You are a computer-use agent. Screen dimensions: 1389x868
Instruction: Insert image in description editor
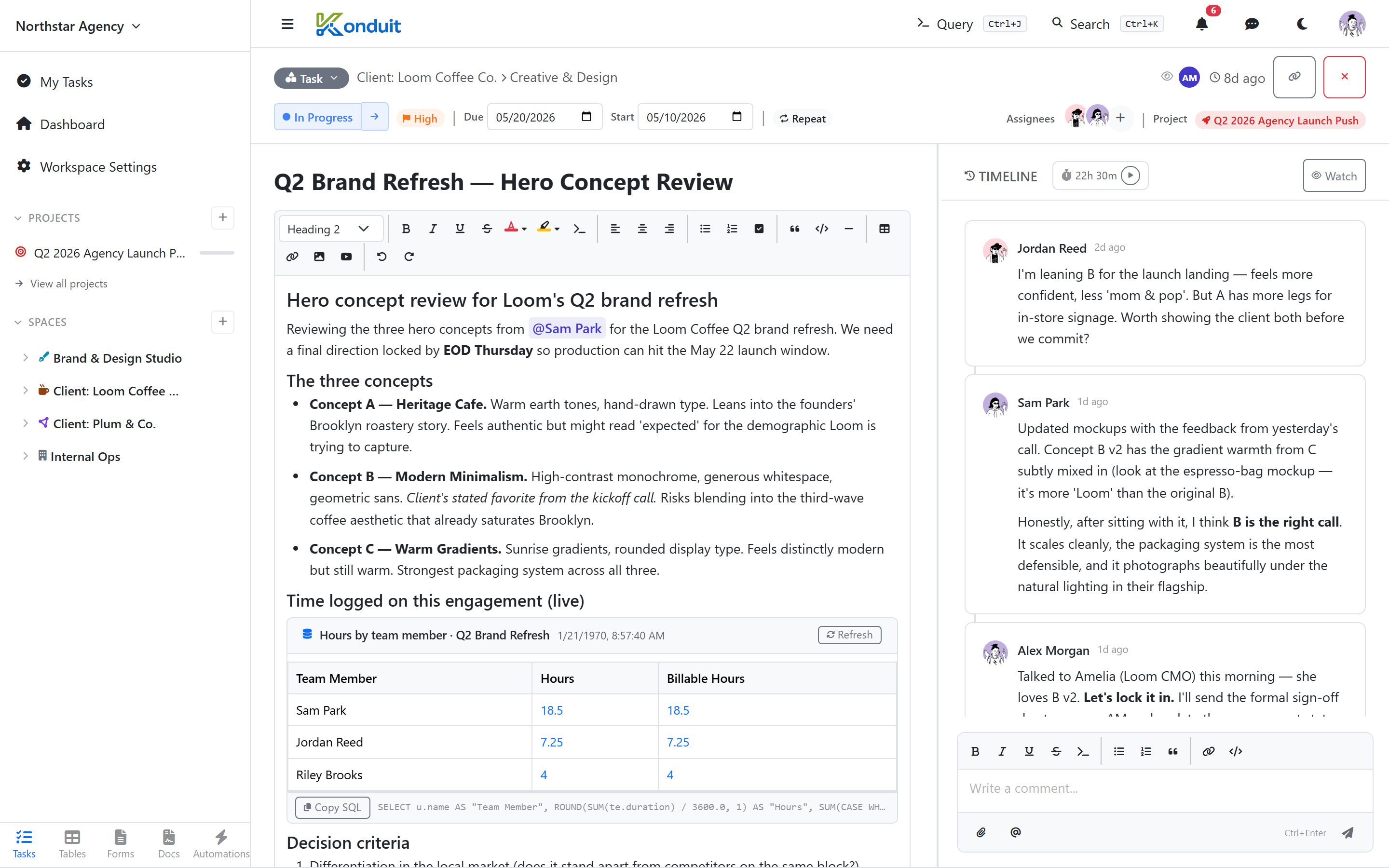coord(319,257)
